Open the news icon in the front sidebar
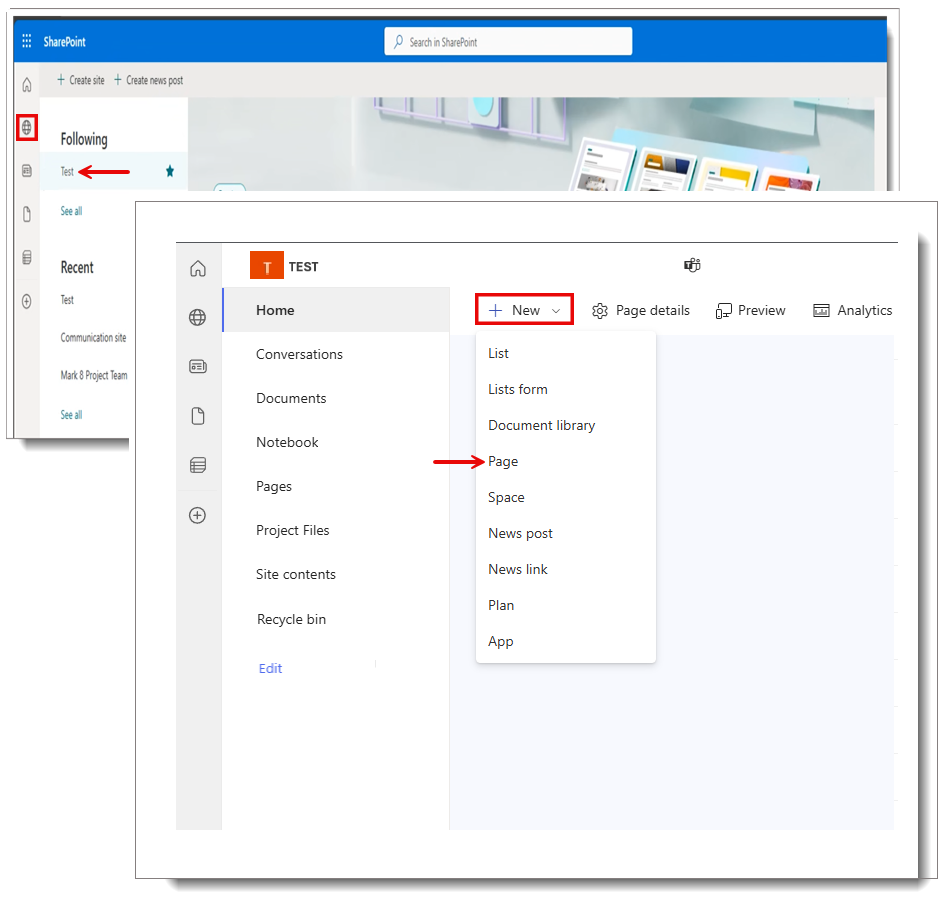The image size is (944, 901). coord(198,367)
